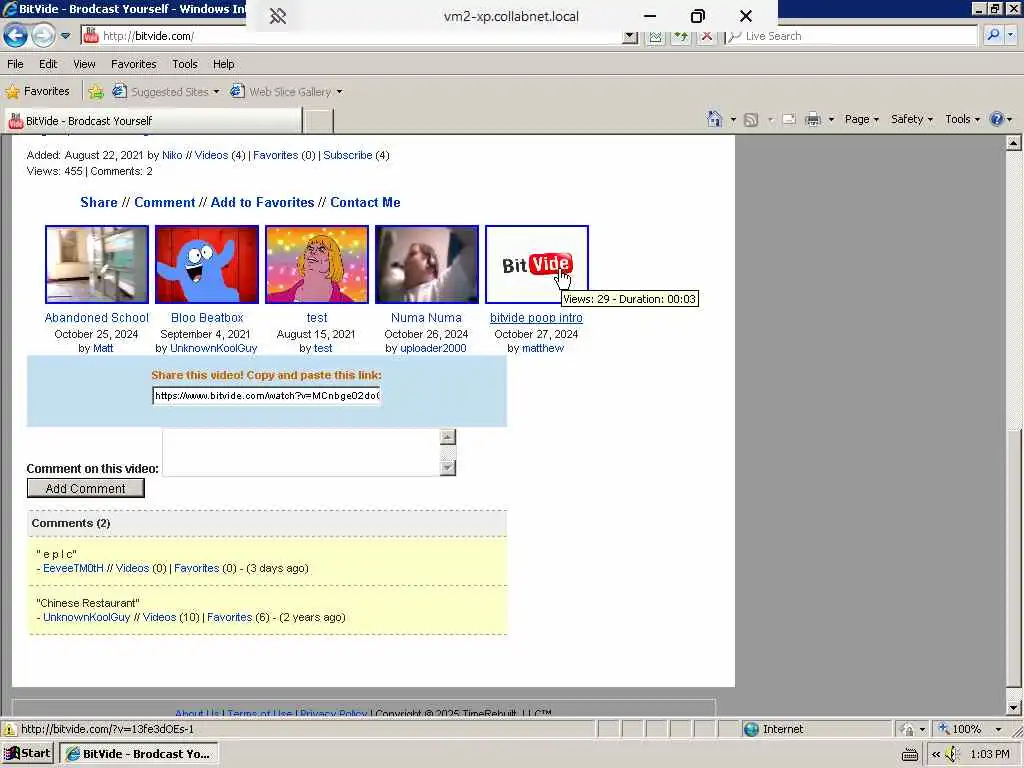Click the browser Forward arrow button
Viewport: 1024px width, 768px height.
(43, 35)
